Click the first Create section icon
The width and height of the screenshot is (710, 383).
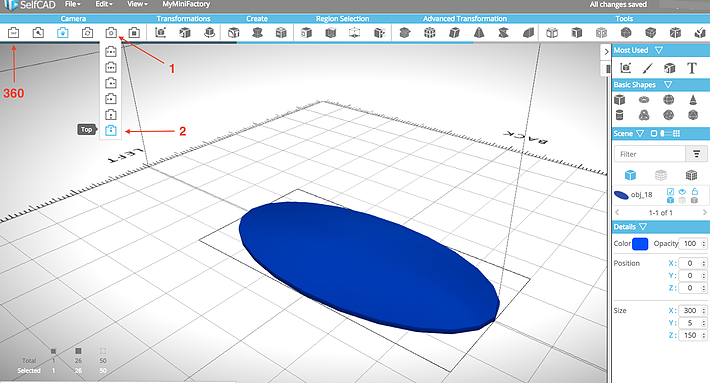pyautogui.click(x=233, y=33)
